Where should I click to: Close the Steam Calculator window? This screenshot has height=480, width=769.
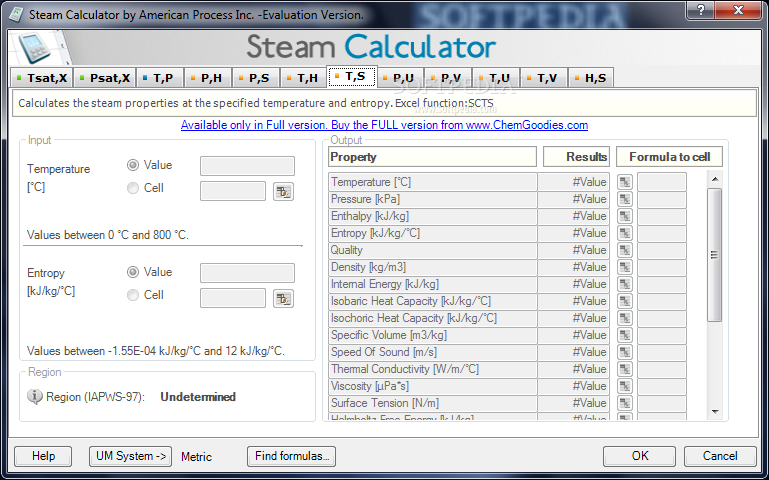point(739,10)
